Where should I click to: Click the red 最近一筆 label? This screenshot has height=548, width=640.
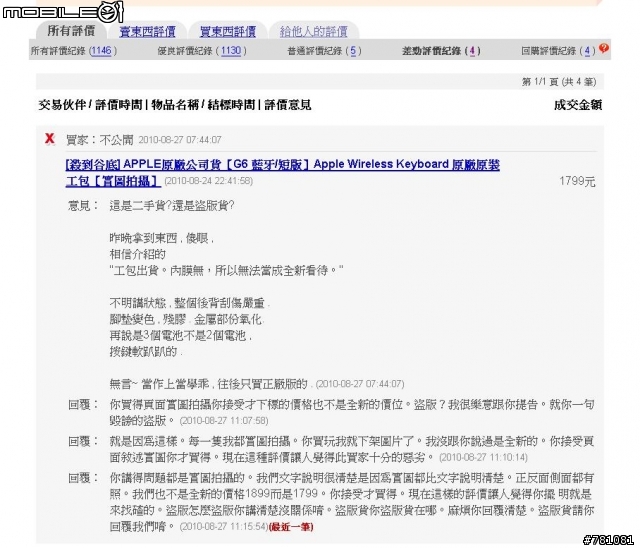coord(291,526)
